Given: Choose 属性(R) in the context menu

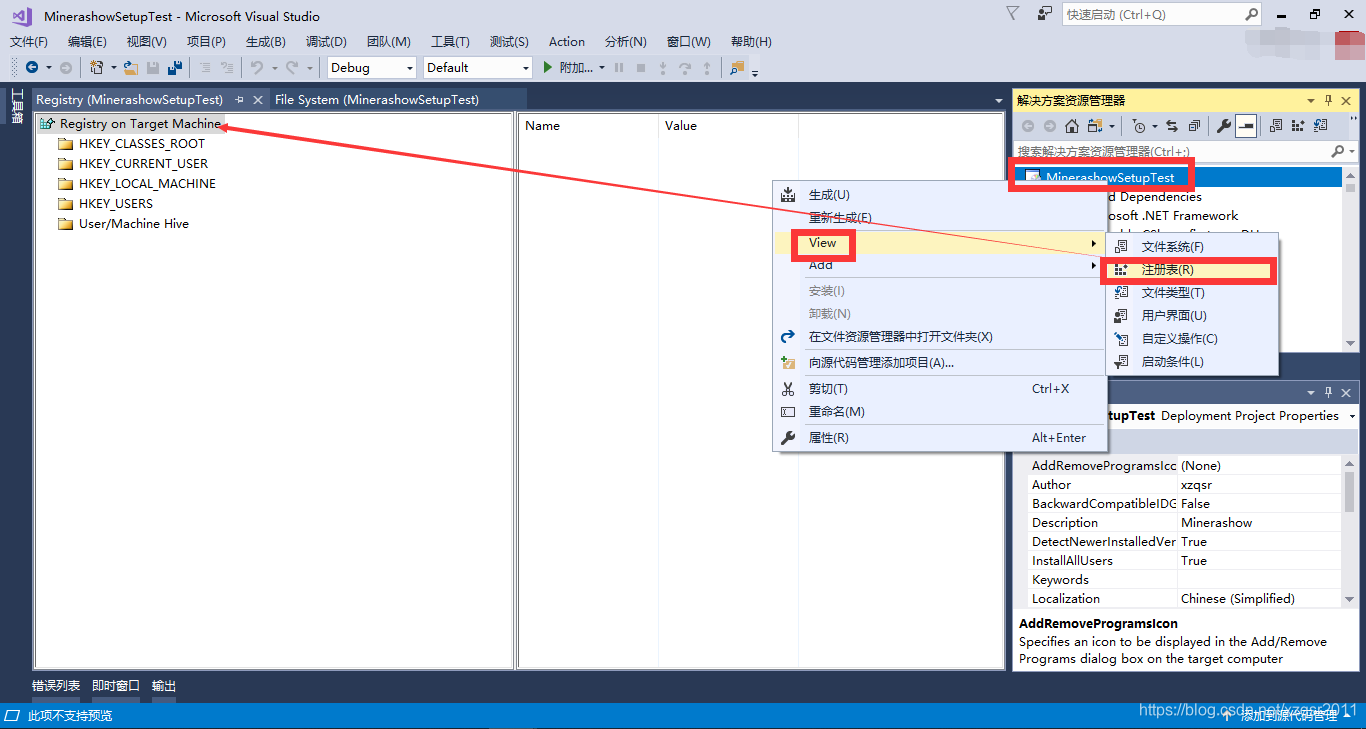Looking at the screenshot, I should [x=940, y=438].
